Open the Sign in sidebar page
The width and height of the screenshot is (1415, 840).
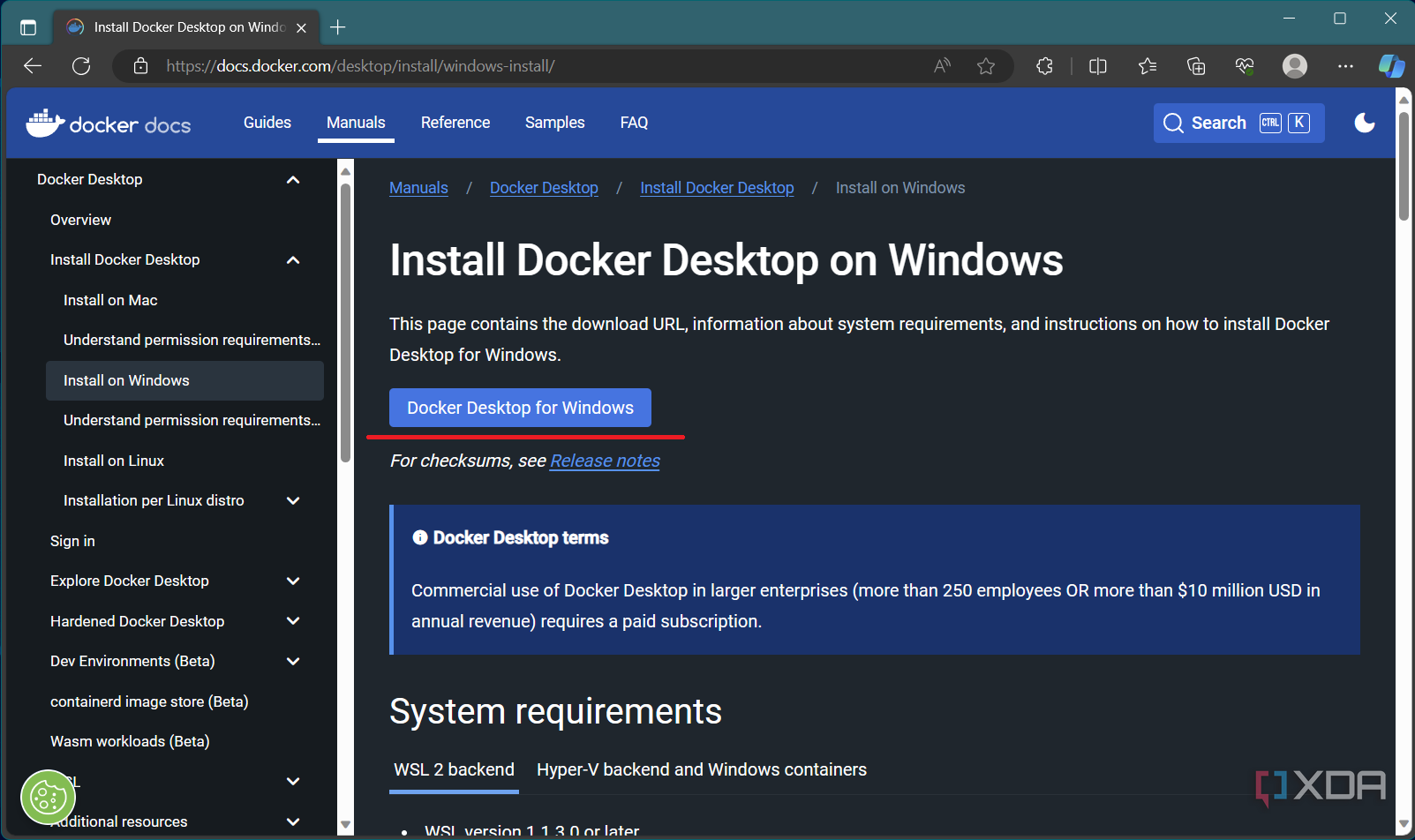tap(72, 541)
